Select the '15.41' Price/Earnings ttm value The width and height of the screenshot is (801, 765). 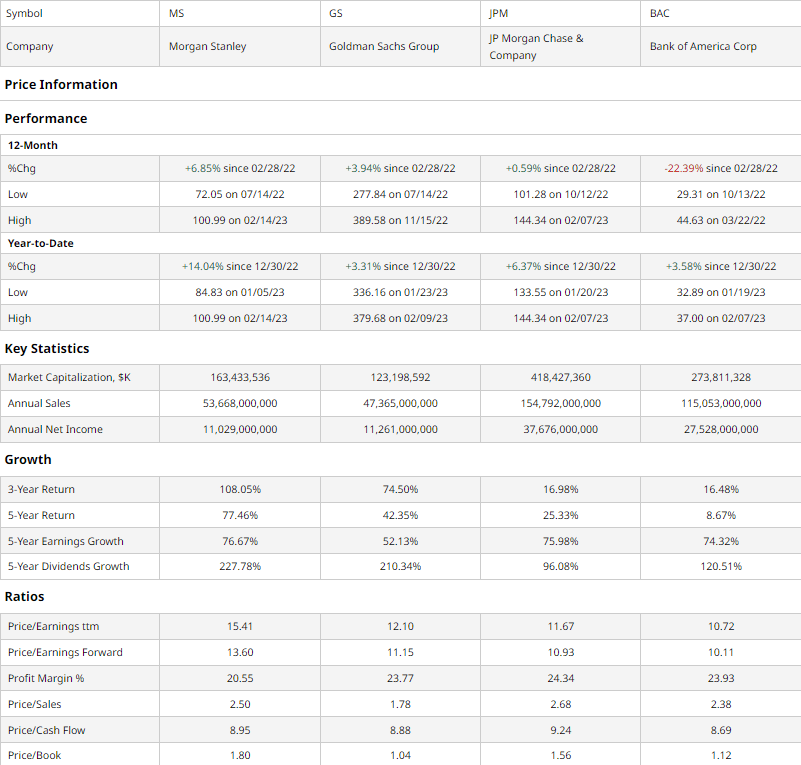coord(240,627)
